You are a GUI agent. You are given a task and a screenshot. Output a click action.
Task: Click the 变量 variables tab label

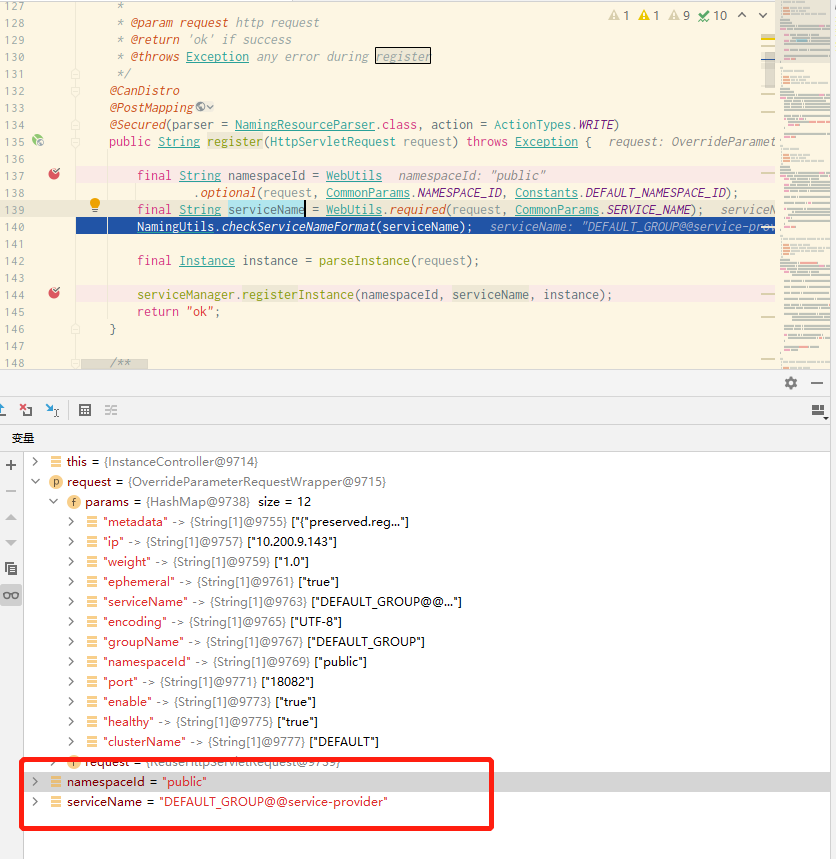pyautogui.click(x=23, y=438)
